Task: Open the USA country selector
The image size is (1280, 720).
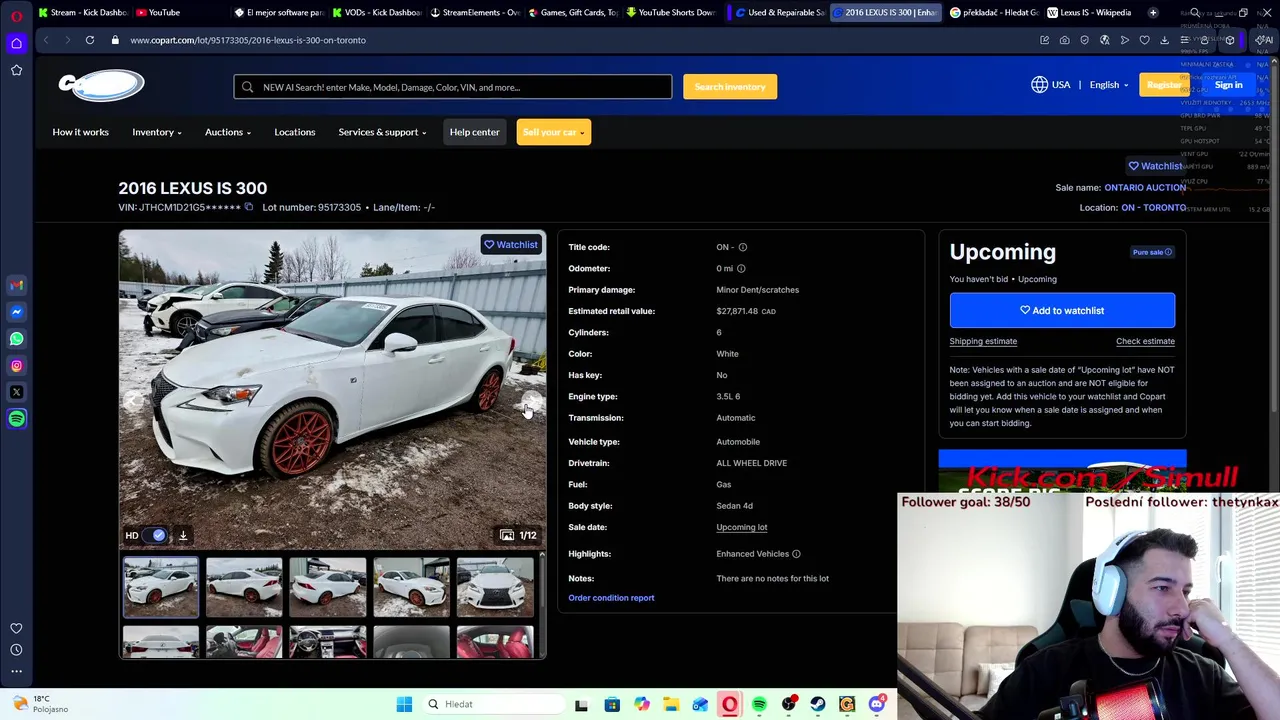Action: click(x=1051, y=85)
